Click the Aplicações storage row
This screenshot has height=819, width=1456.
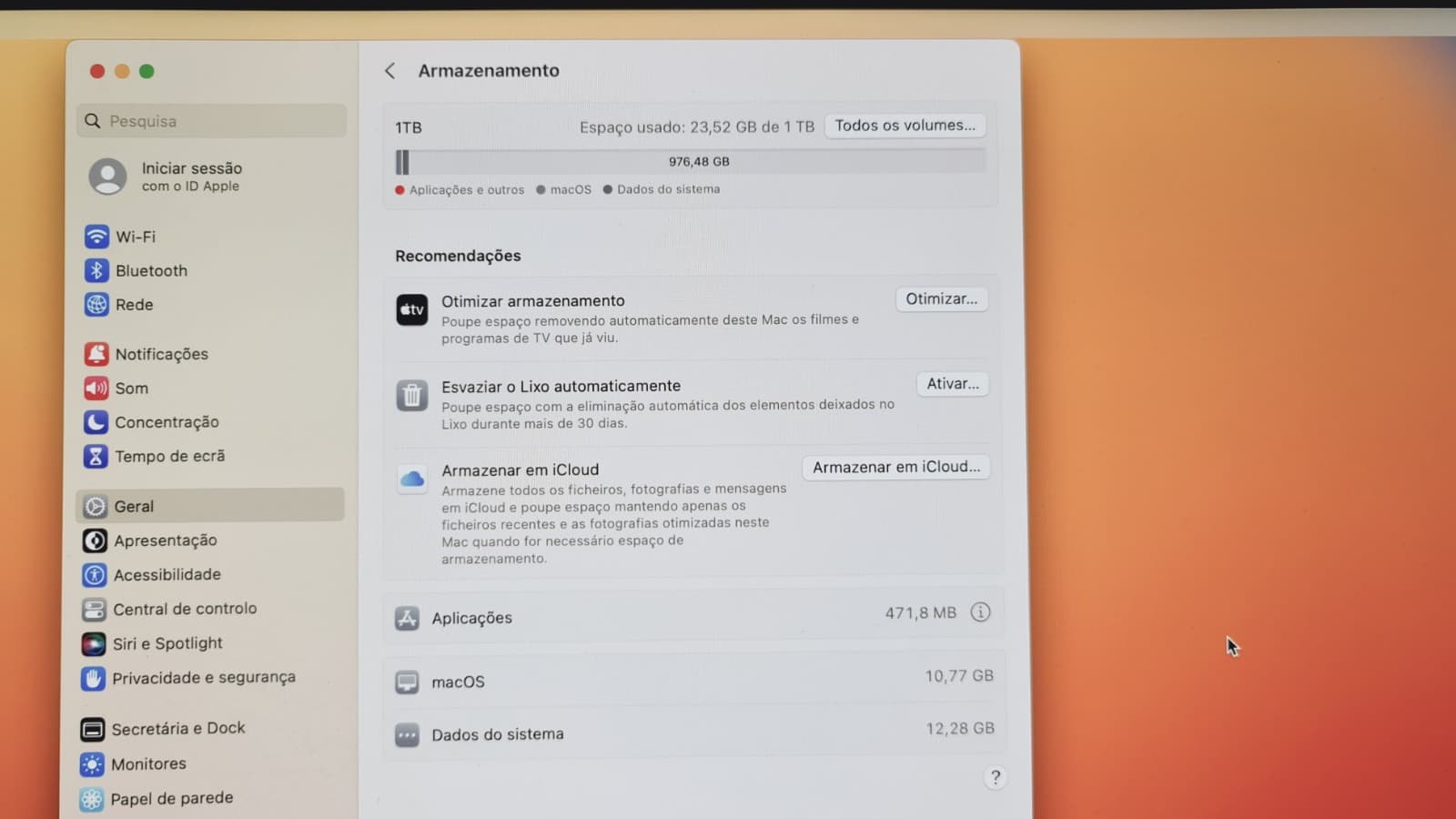(x=693, y=616)
